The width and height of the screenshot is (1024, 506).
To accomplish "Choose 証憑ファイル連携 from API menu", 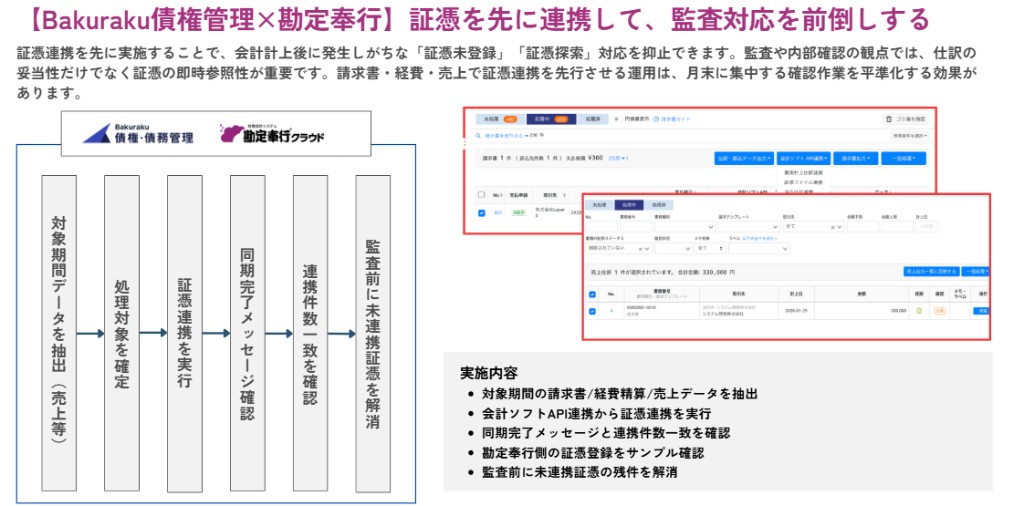I will click(x=803, y=182).
